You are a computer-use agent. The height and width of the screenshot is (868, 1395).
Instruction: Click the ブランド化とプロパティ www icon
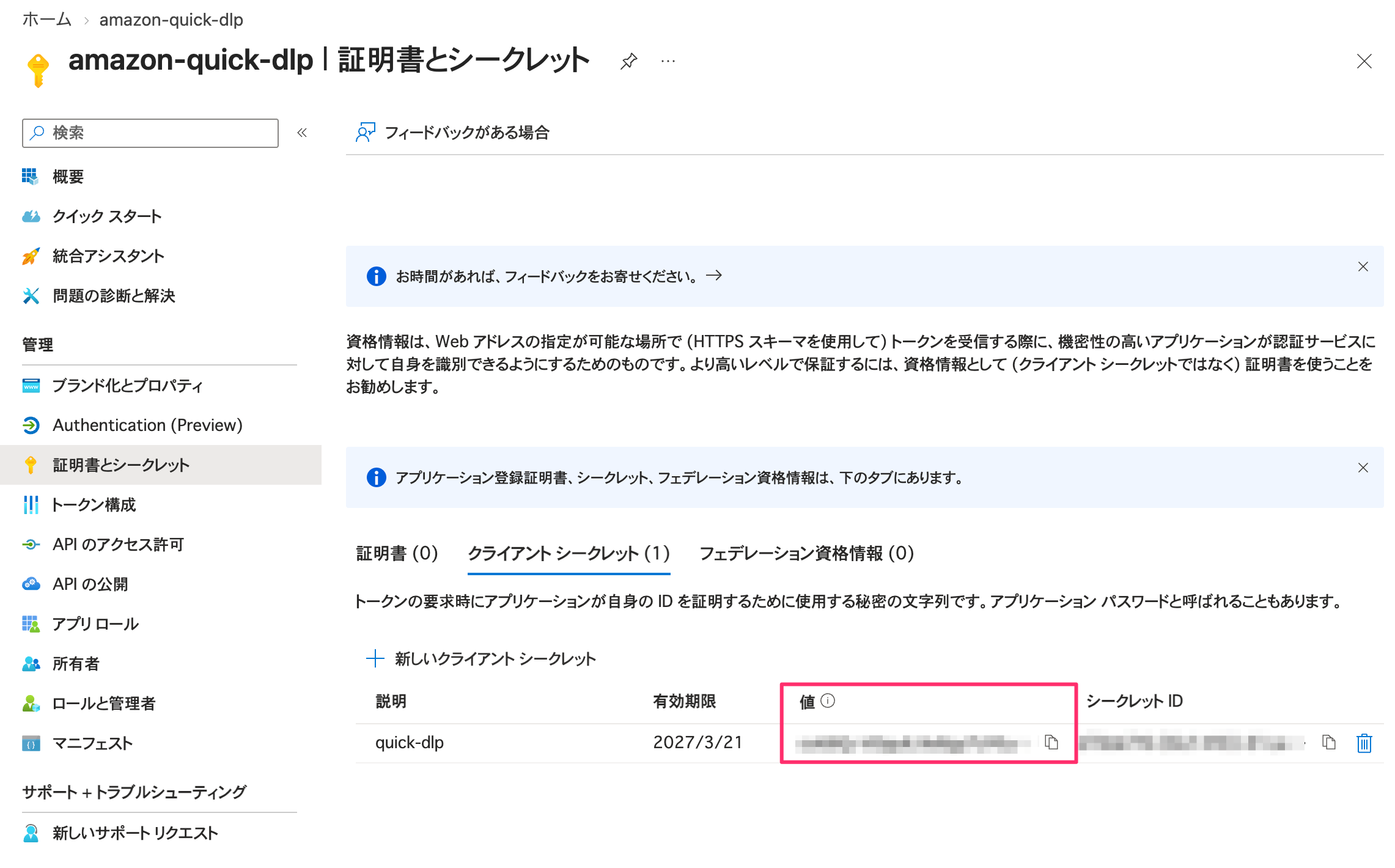click(31, 386)
